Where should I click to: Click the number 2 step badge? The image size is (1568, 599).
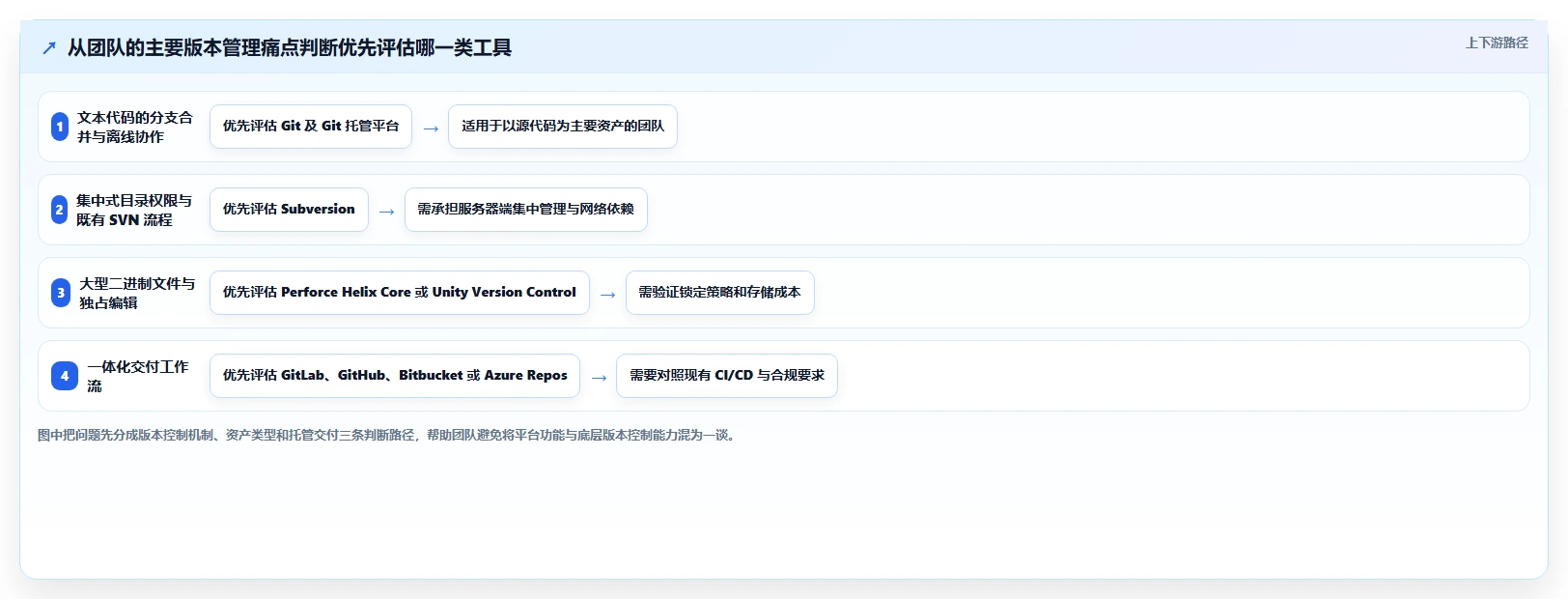point(59,210)
